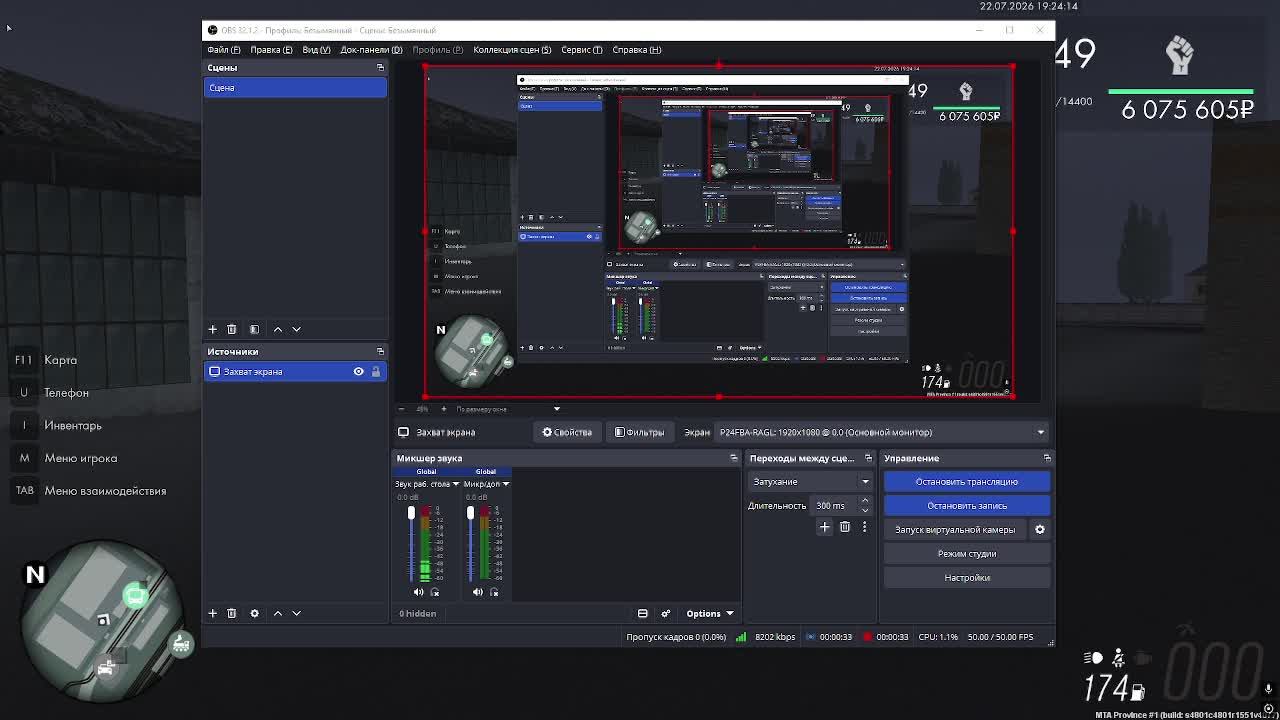Open Вид menu
The height and width of the screenshot is (720, 1280).
click(x=316, y=50)
